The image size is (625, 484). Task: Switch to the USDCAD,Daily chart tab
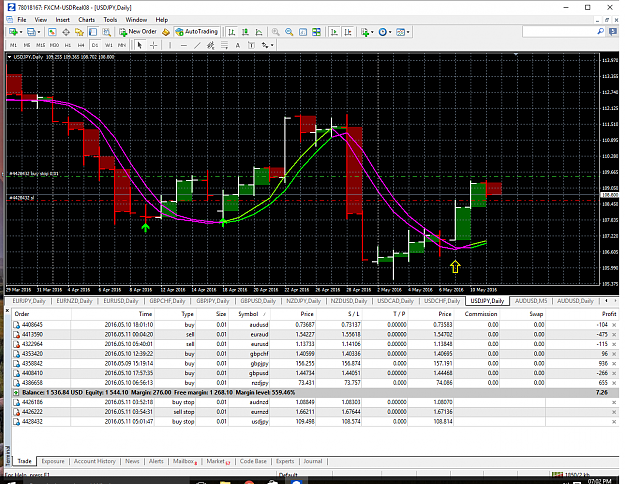click(395, 301)
